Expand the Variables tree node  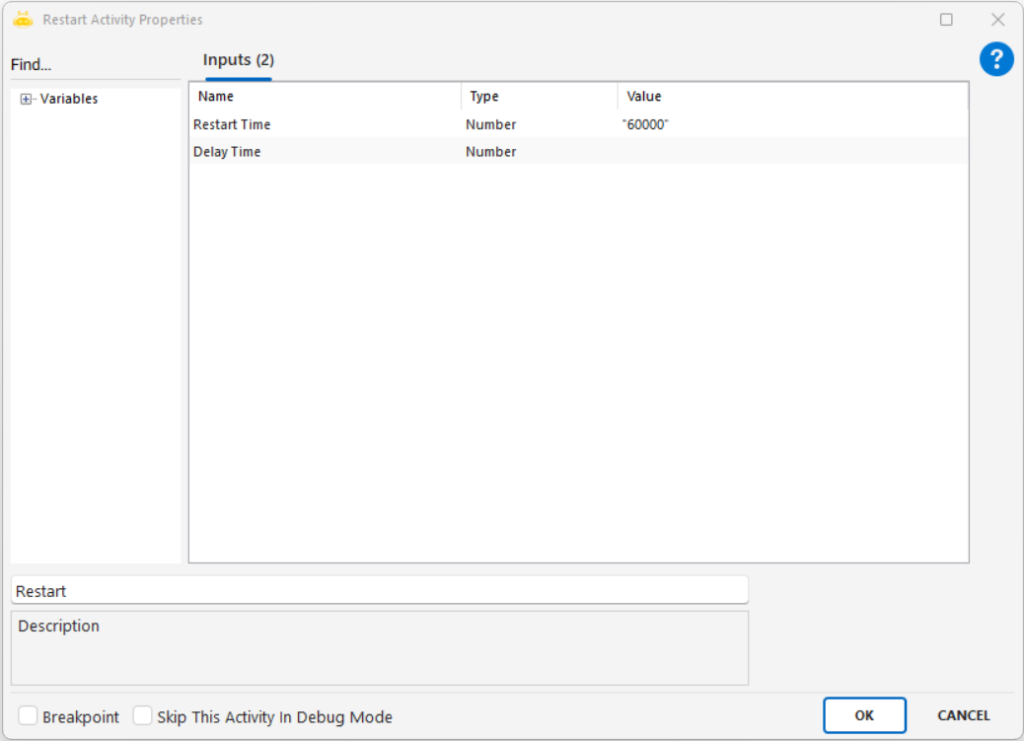27,99
